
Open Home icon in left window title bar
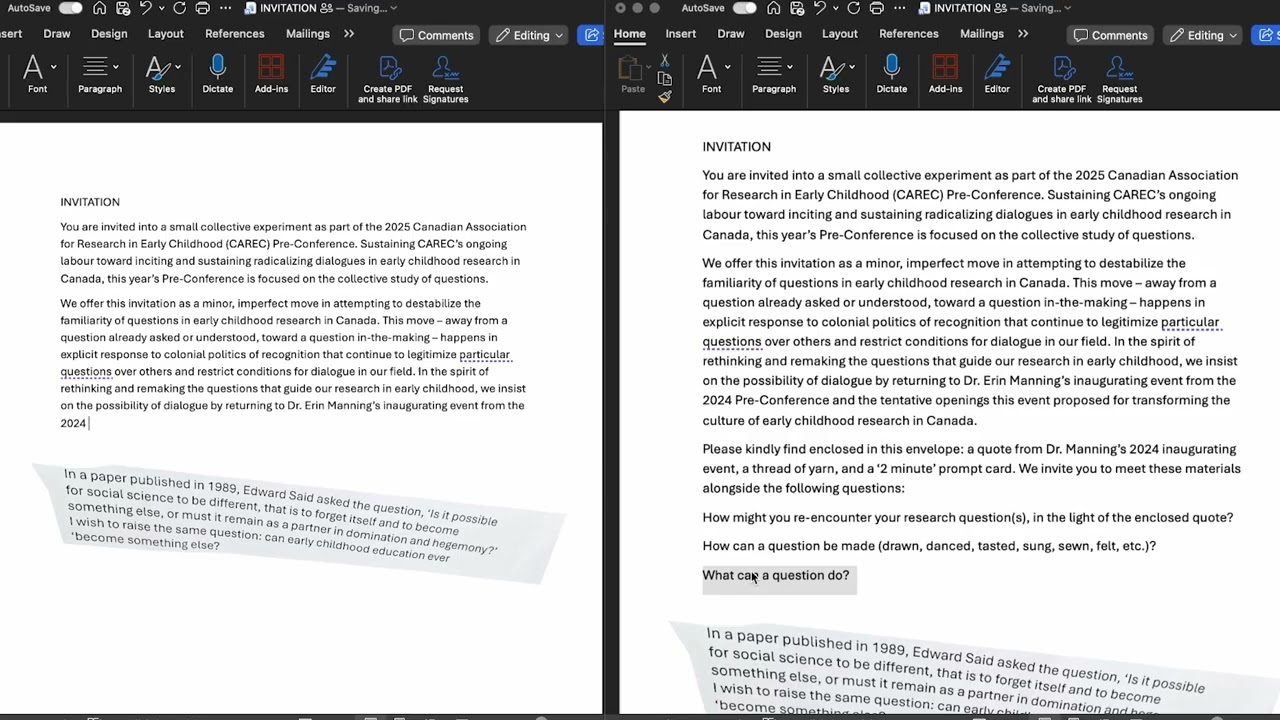coord(99,8)
